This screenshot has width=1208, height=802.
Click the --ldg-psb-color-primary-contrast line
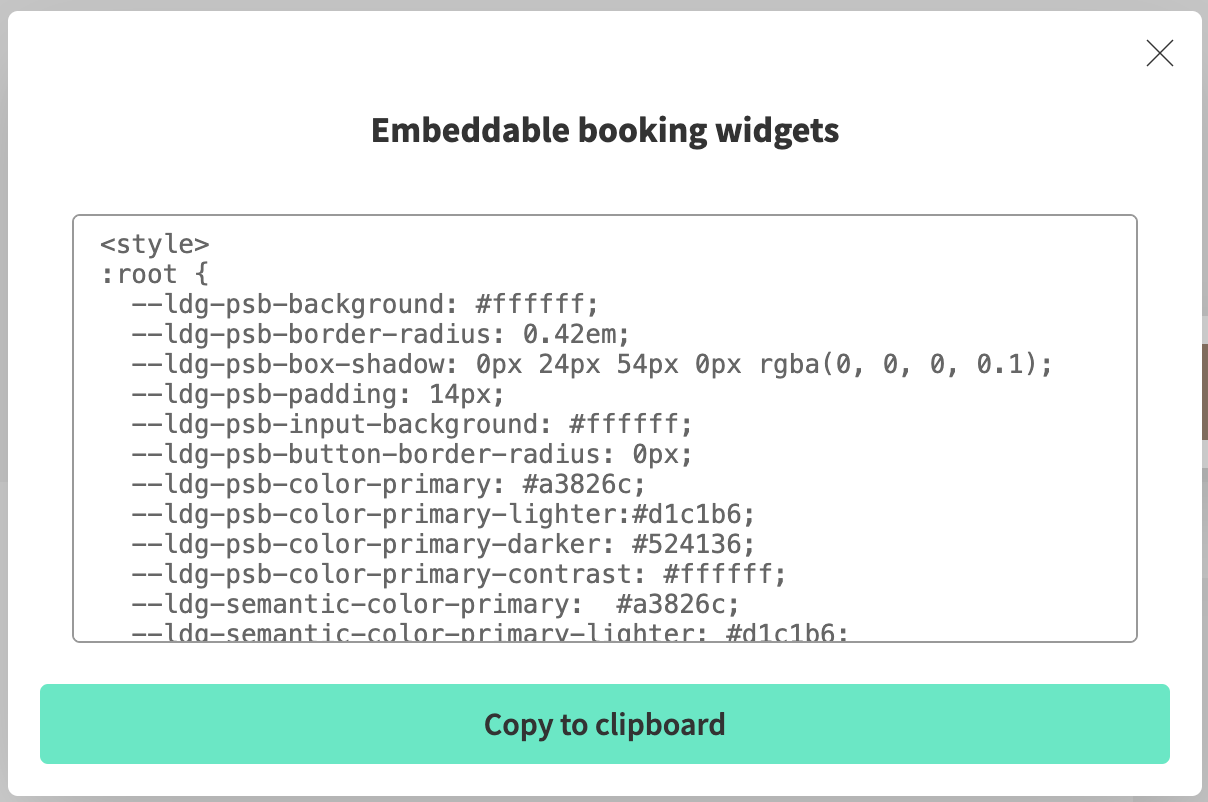[x=458, y=574]
